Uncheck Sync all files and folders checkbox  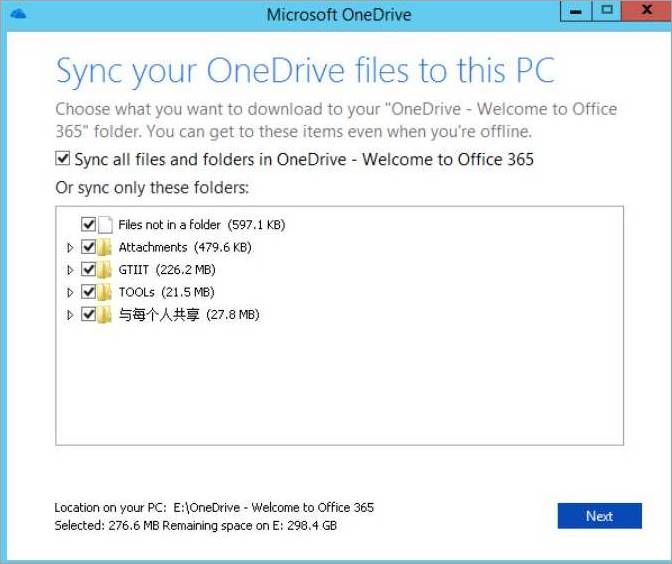coord(63,159)
